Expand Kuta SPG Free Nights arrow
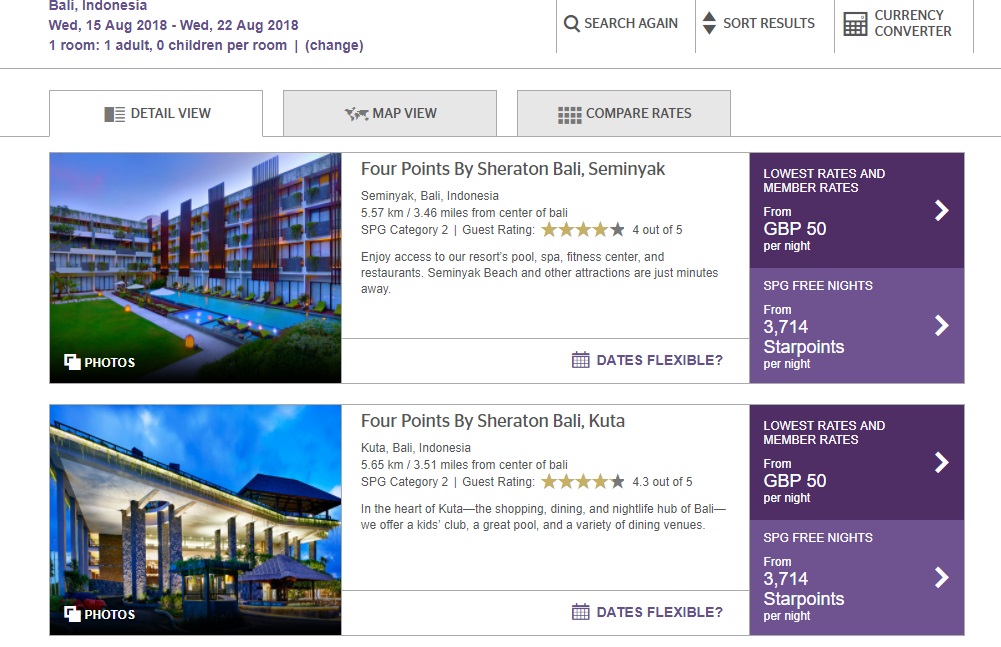The width and height of the screenshot is (1001, 647). pyautogui.click(x=941, y=577)
